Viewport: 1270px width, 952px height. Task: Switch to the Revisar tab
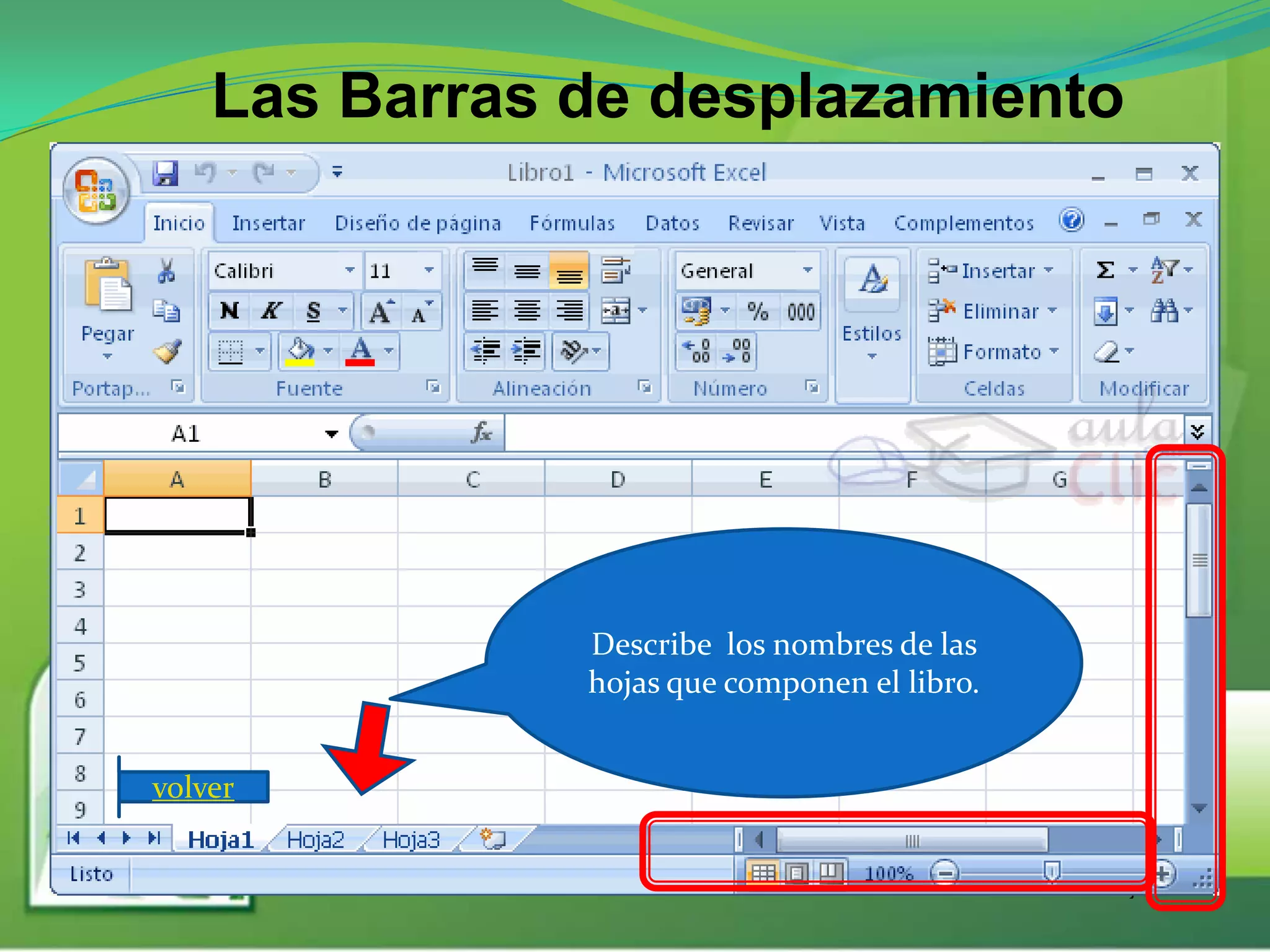coord(761,223)
